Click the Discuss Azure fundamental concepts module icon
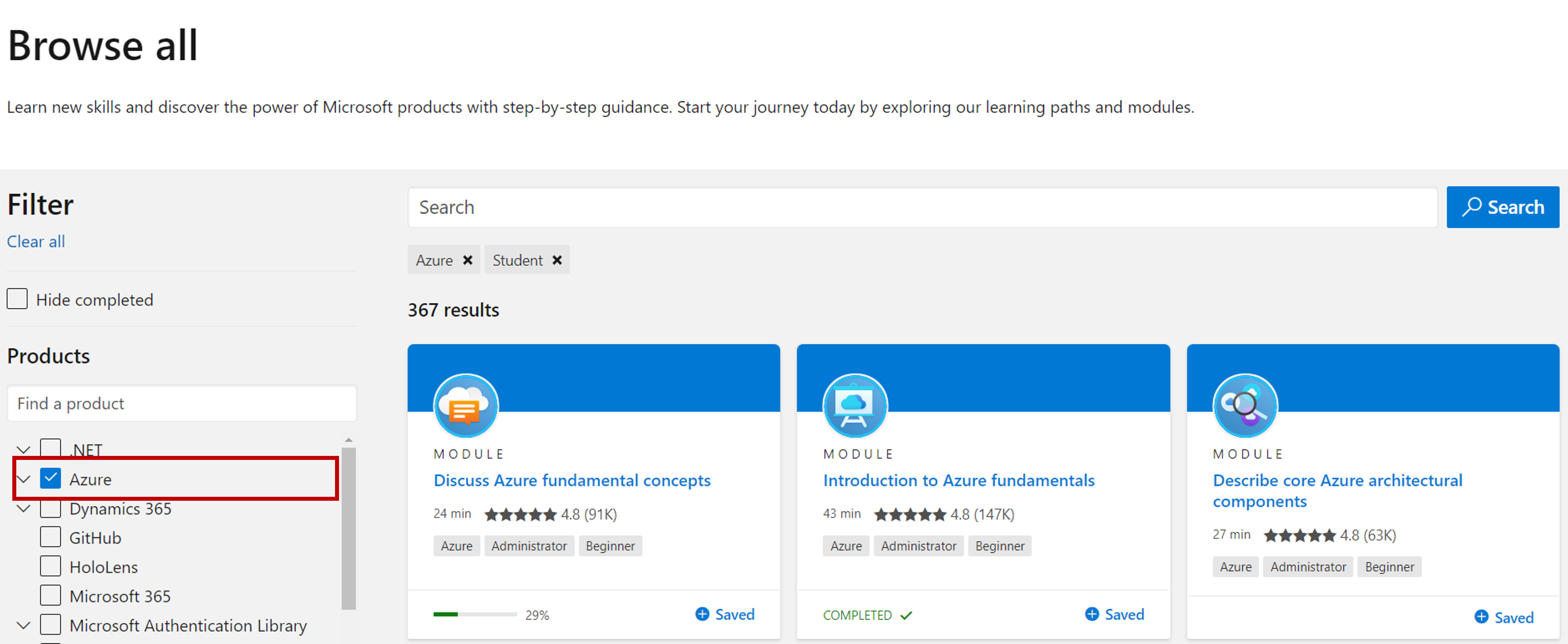1568x644 pixels. (x=466, y=406)
